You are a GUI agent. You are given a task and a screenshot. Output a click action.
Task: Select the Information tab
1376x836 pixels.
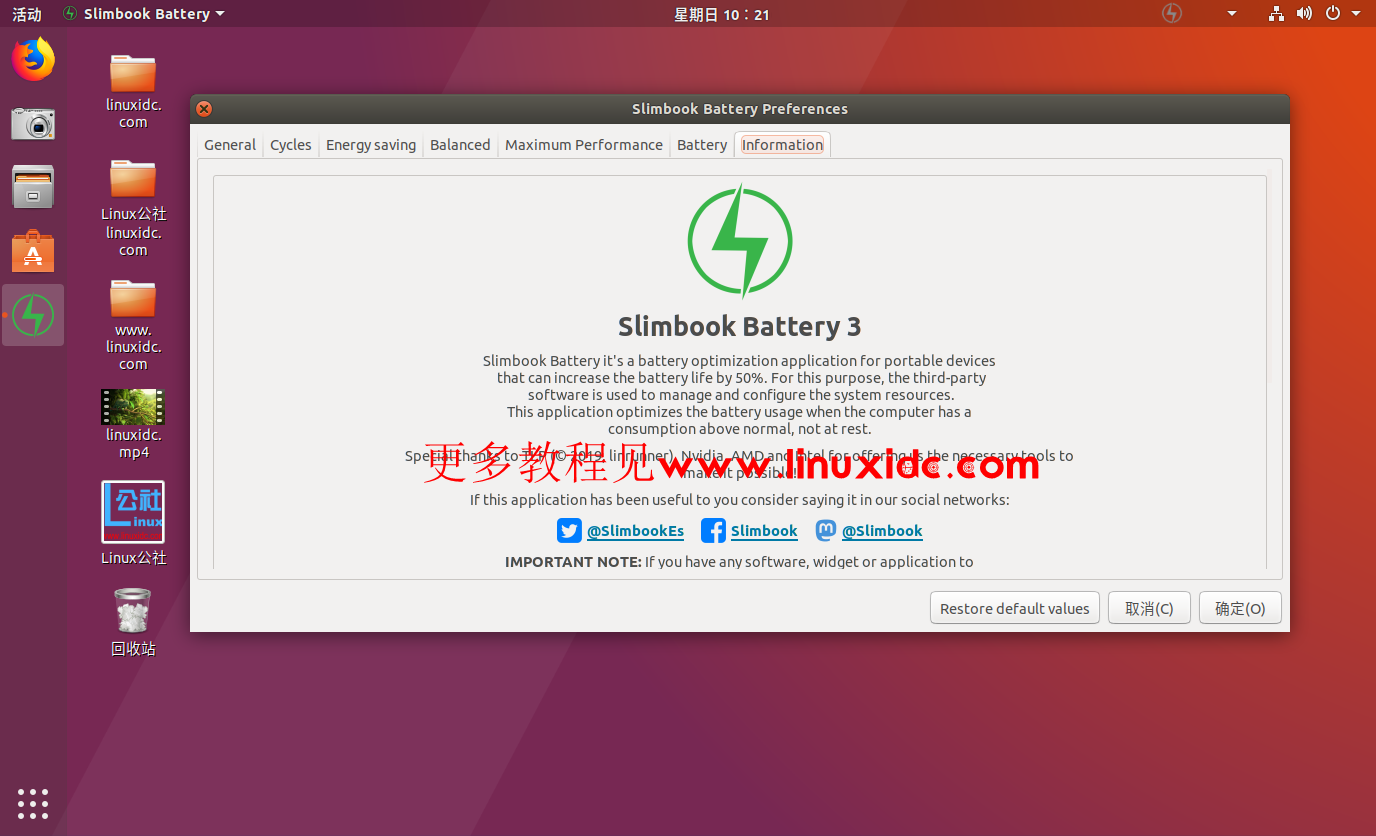pos(782,145)
